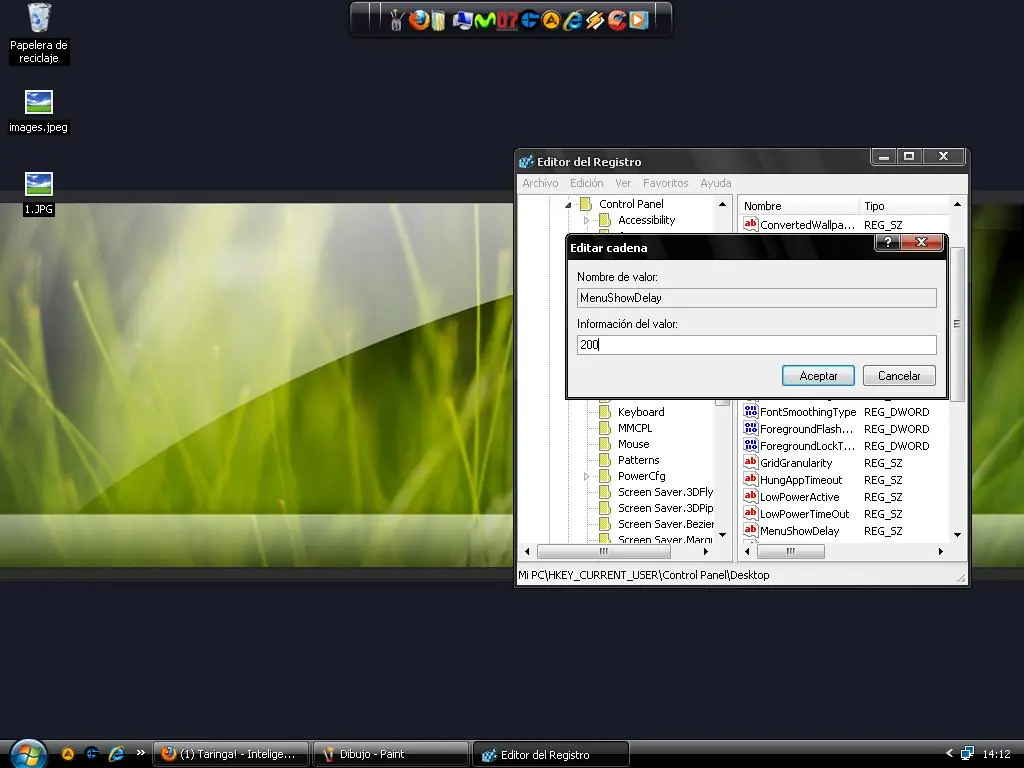Select the LowPowerTimeOut value

(x=805, y=514)
